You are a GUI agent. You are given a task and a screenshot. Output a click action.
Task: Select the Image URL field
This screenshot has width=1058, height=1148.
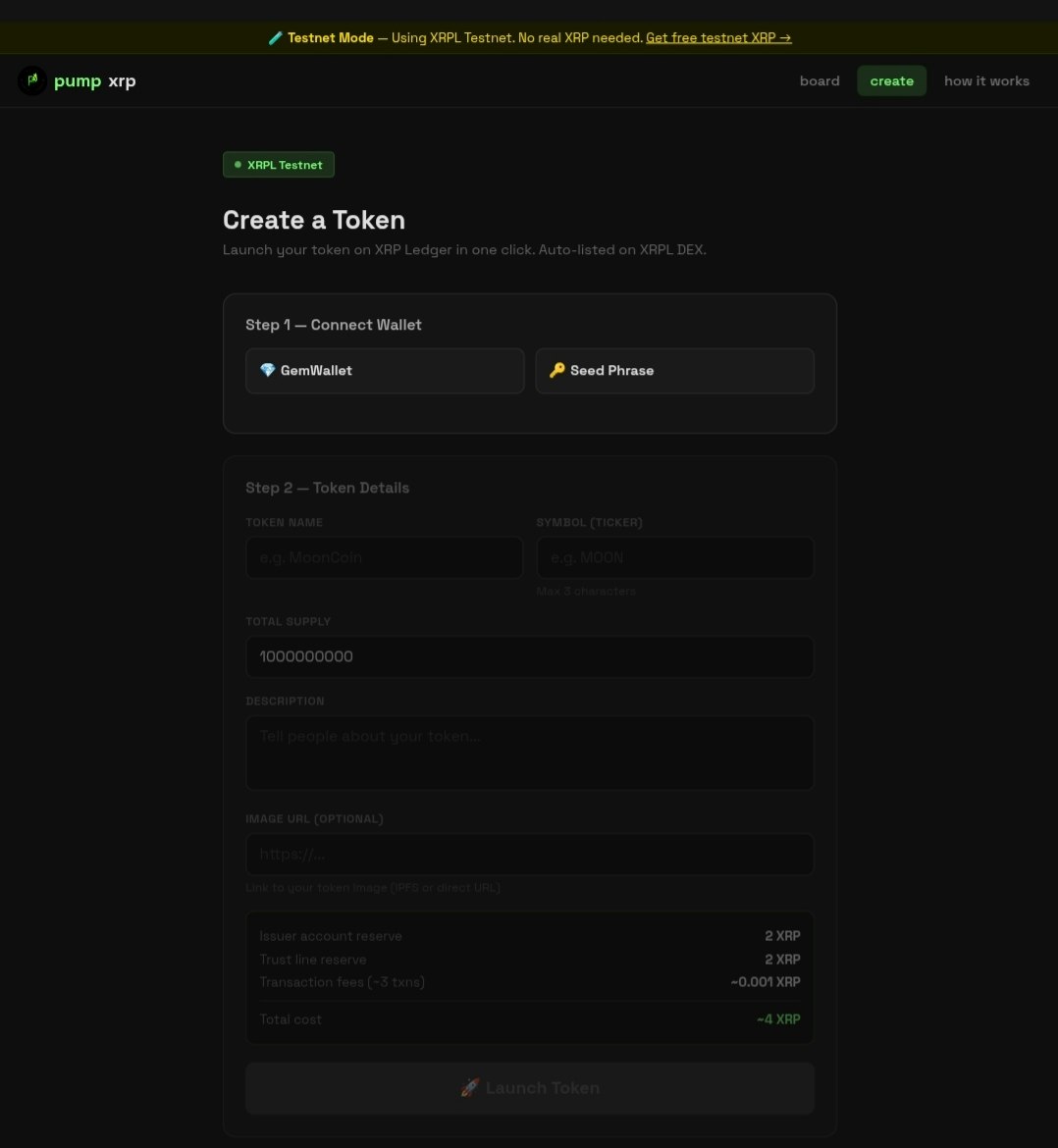(529, 854)
